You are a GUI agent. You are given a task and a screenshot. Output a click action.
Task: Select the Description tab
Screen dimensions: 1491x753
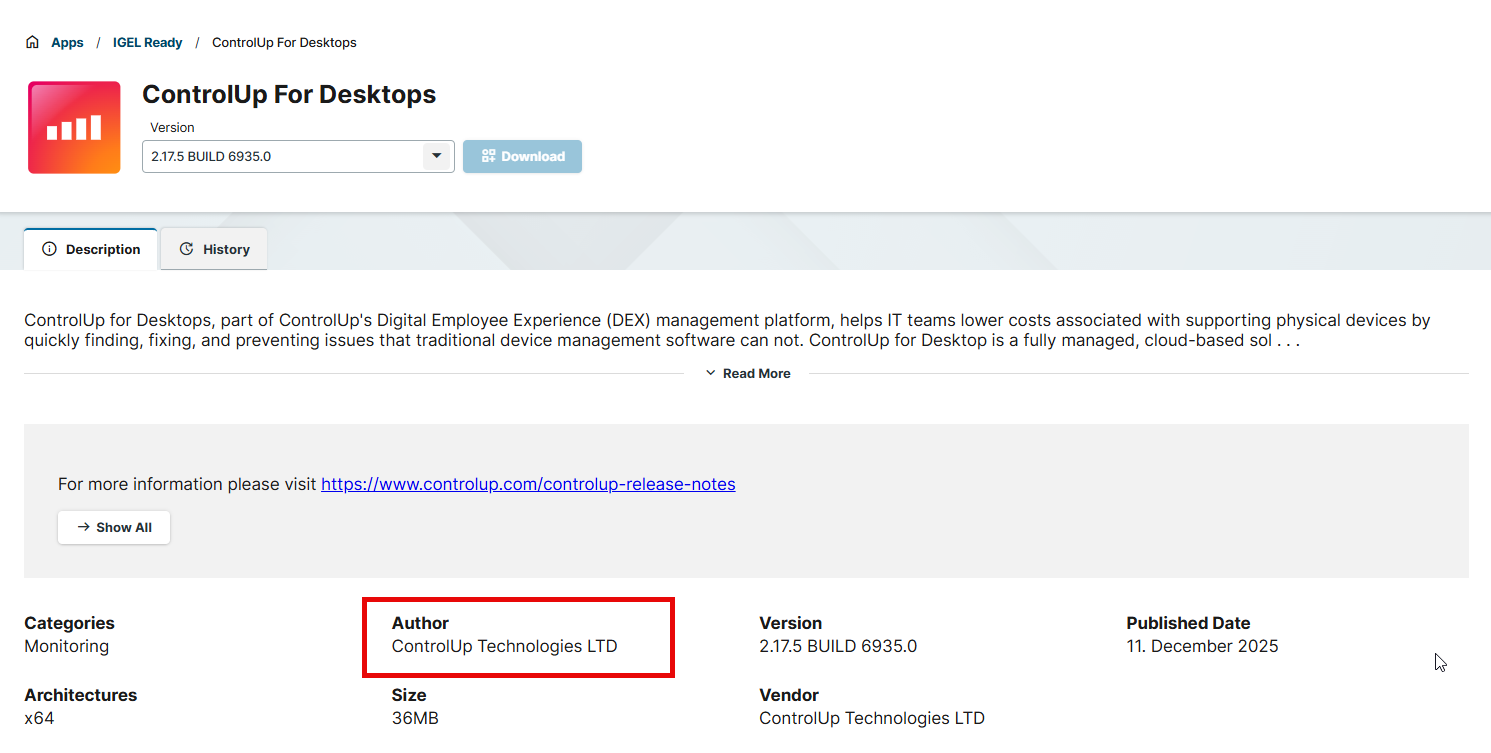91,249
